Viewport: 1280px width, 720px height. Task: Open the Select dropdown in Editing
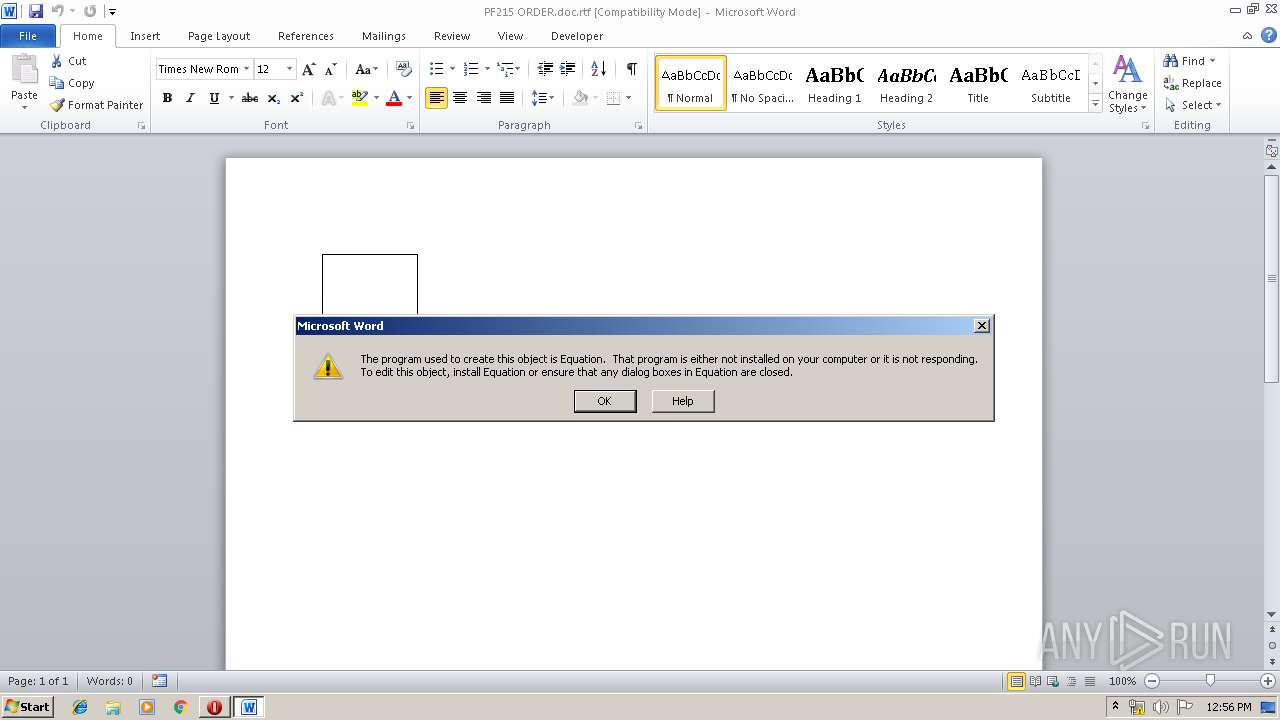tap(1193, 105)
